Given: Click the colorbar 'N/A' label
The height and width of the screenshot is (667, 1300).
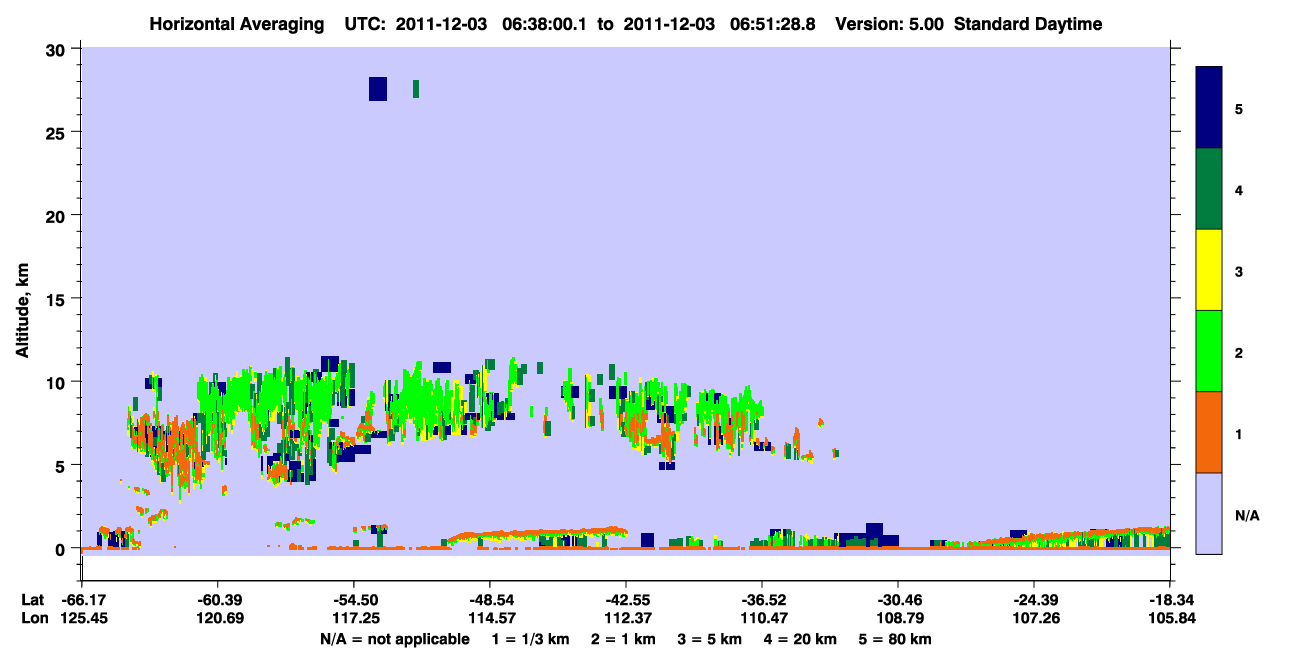Looking at the screenshot, I should (x=1247, y=516).
